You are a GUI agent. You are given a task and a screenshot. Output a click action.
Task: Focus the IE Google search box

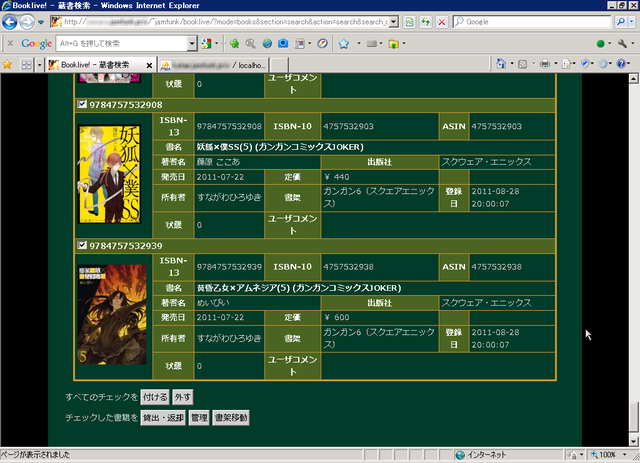(532, 22)
